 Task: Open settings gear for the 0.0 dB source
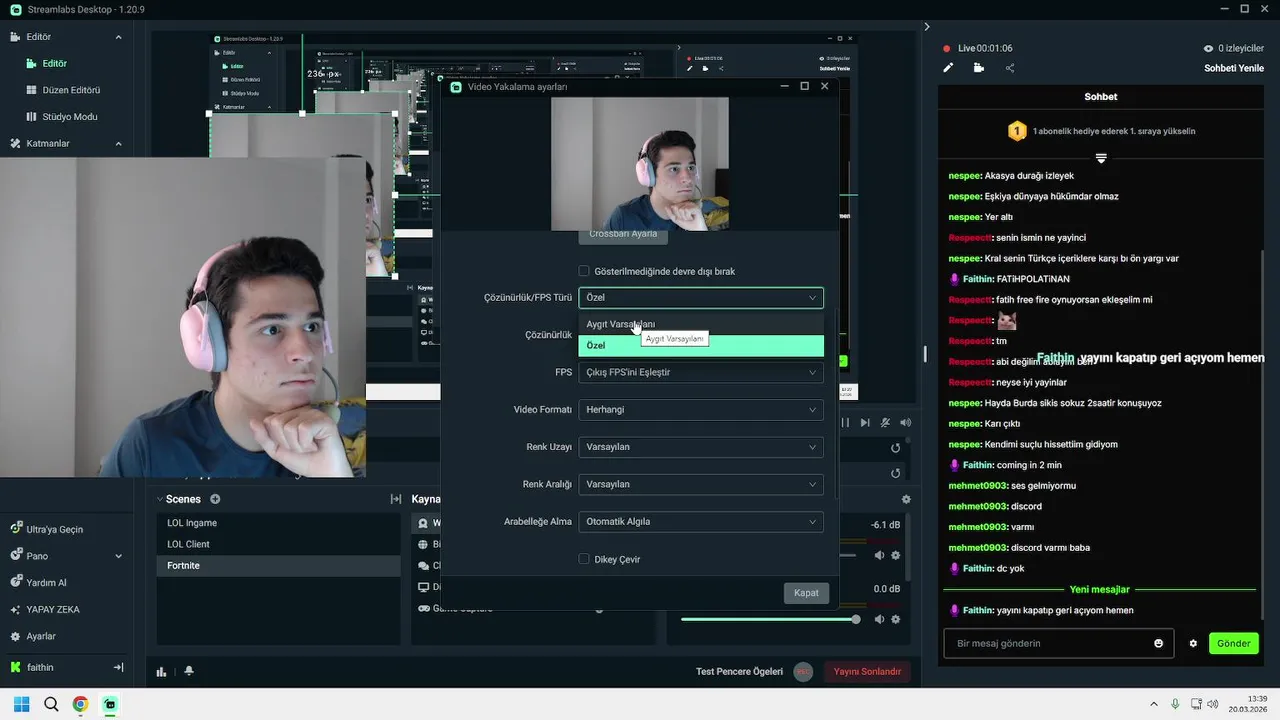(x=895, y=619)
